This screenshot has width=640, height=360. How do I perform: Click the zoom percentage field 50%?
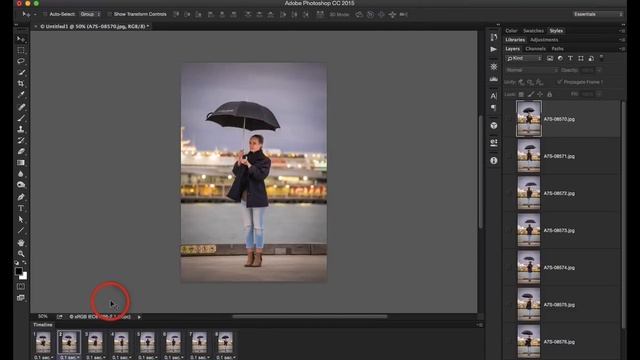point(43,317)
